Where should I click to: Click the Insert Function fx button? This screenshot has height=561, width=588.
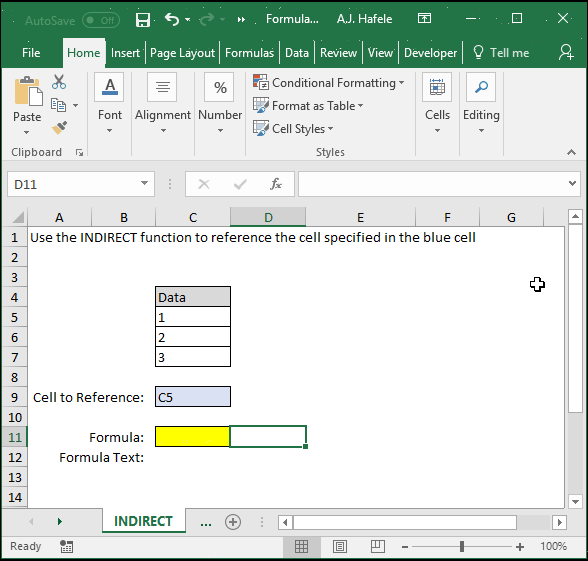(276, 184)
